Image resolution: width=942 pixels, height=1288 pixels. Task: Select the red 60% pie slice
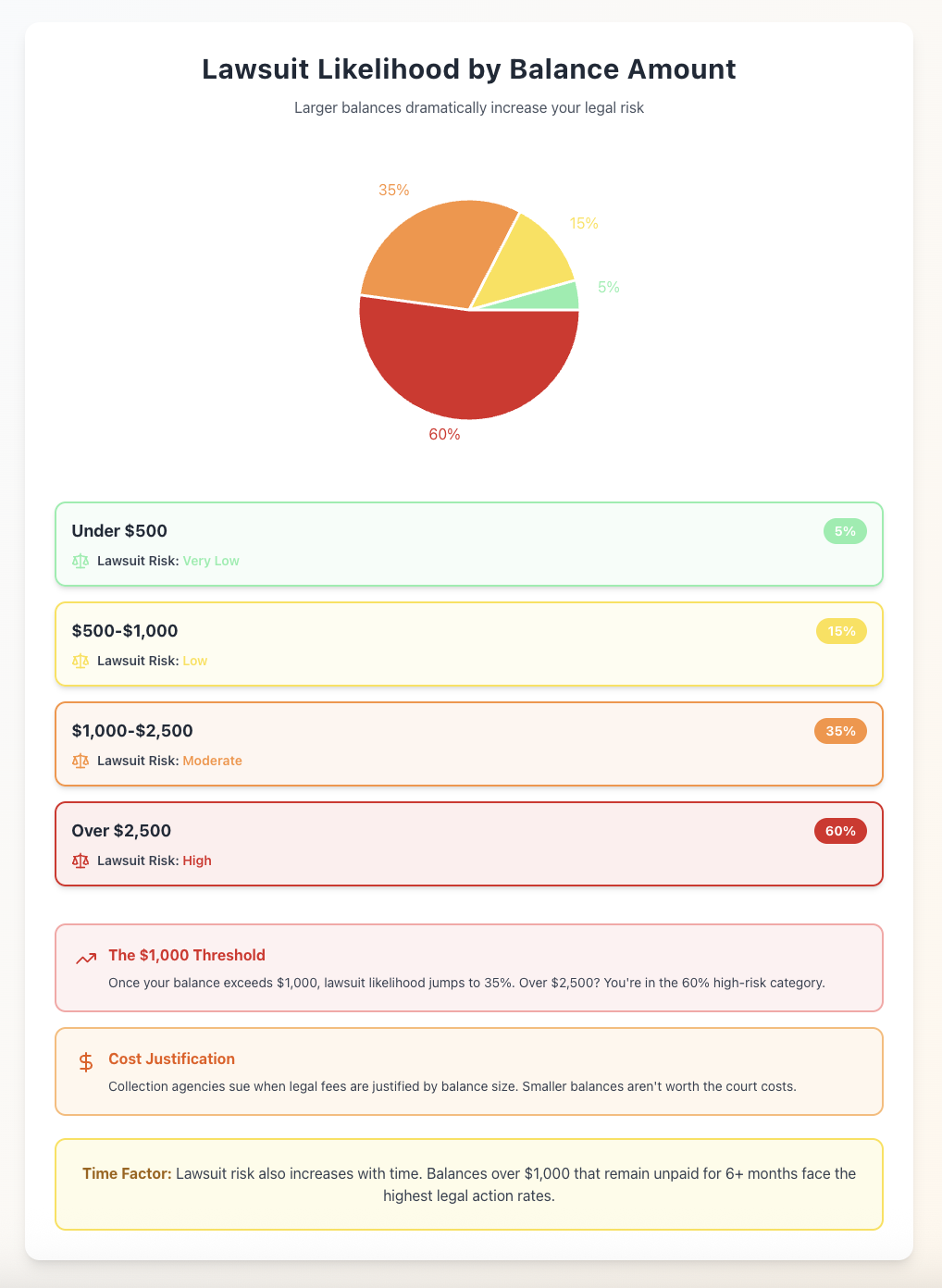pyautogui.click(x=469, y=370)
